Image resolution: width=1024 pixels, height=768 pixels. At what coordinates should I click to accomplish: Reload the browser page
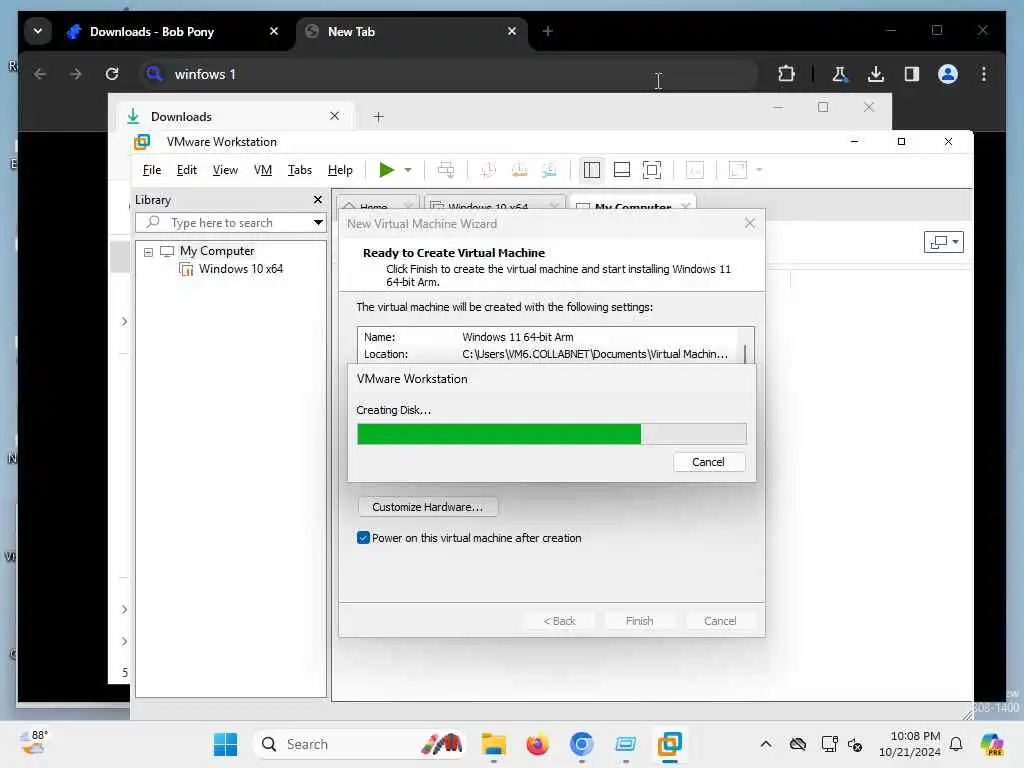pos(112,74)
